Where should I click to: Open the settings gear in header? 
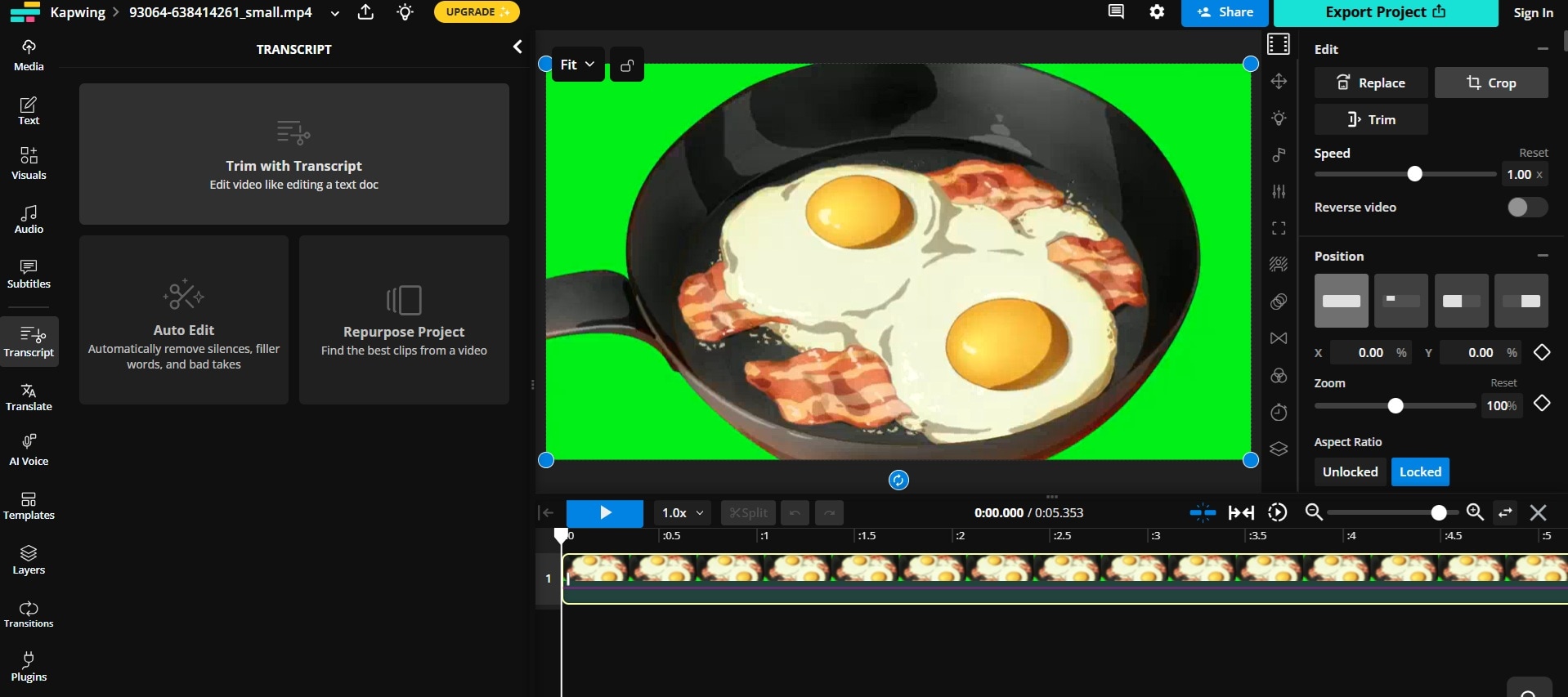coord(1157,11)
